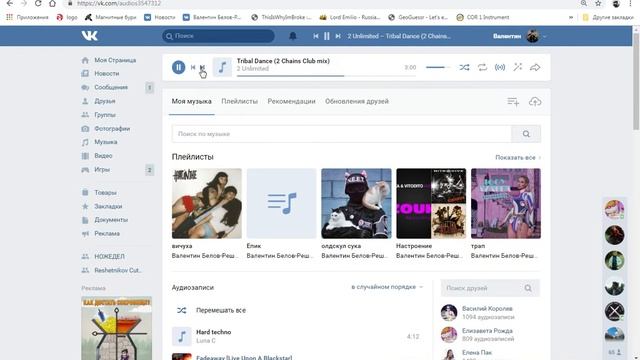Viewport: 640px width, 360px height.
Task: Toggle repeat for current track
Action: coord(482,67)
